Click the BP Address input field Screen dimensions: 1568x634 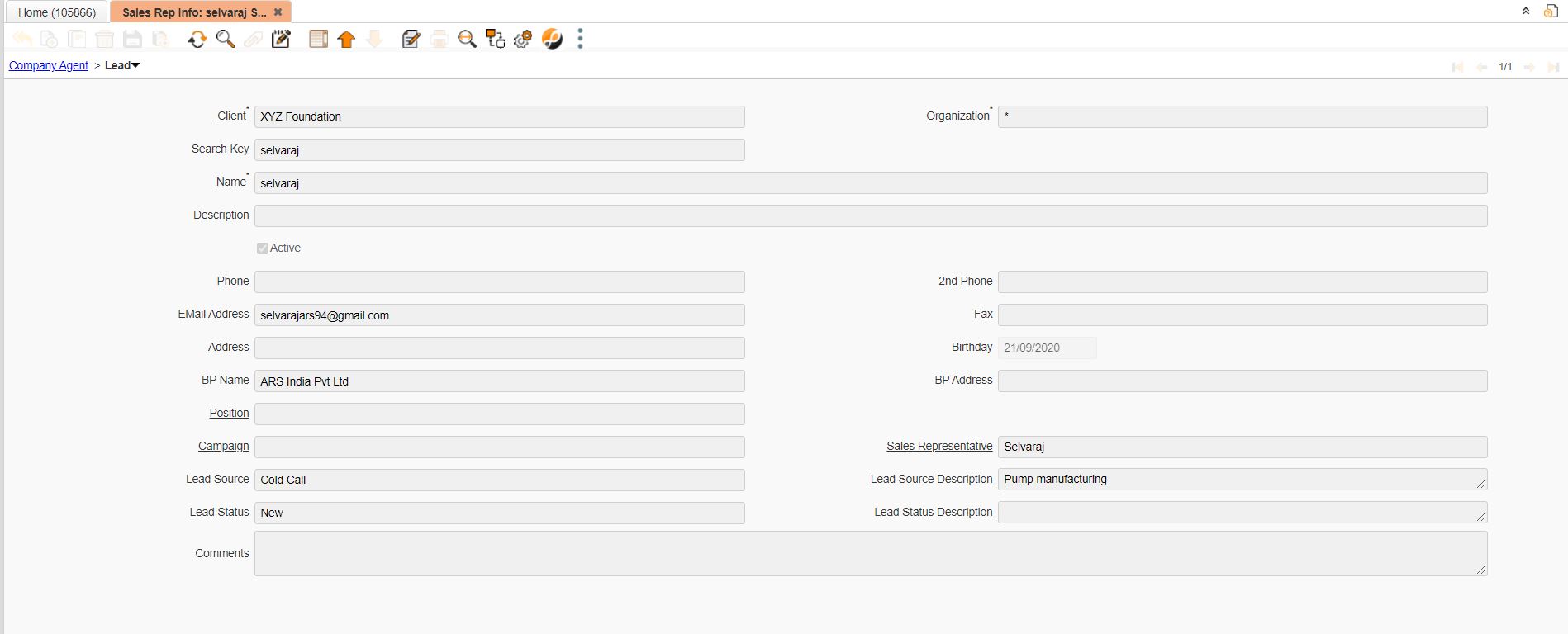click(x=1243, y=381)
